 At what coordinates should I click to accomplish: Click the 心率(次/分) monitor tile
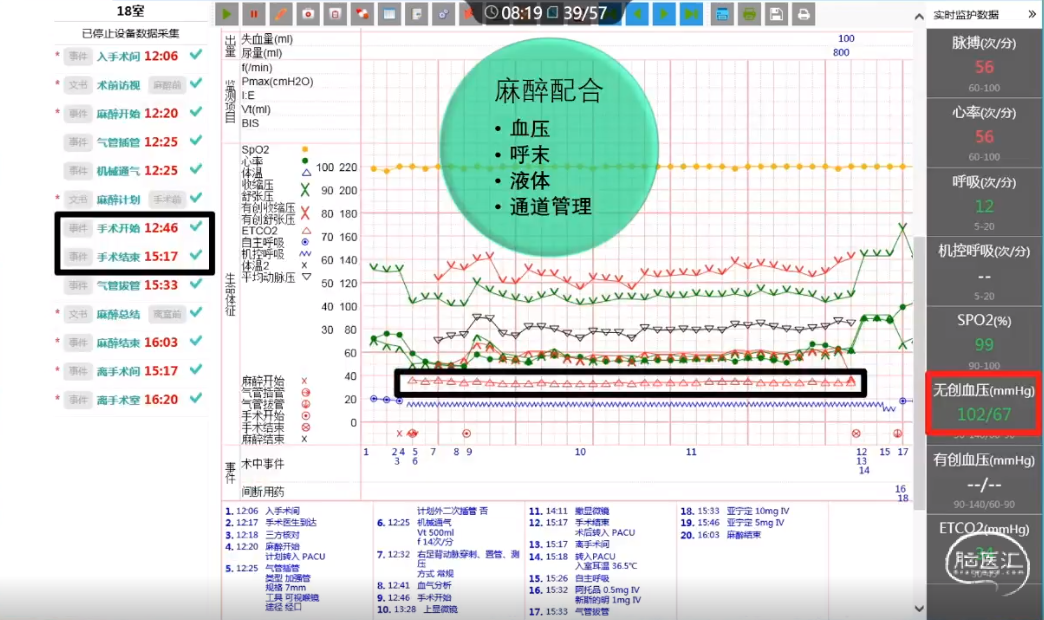coord(984,133)
